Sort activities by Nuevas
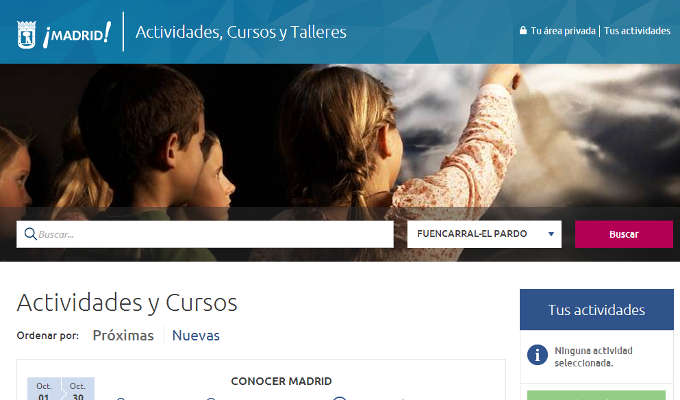The image size is (680, 400). 196,335
